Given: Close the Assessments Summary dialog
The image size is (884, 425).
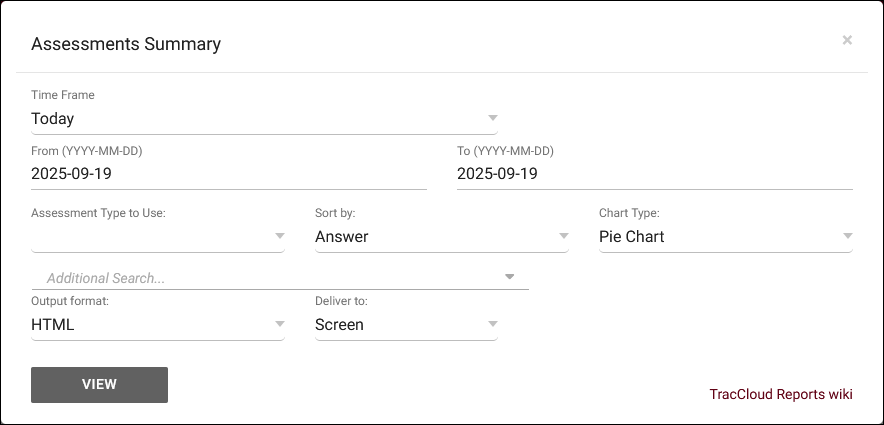Looking at the screenshot, I should point(847,41).
